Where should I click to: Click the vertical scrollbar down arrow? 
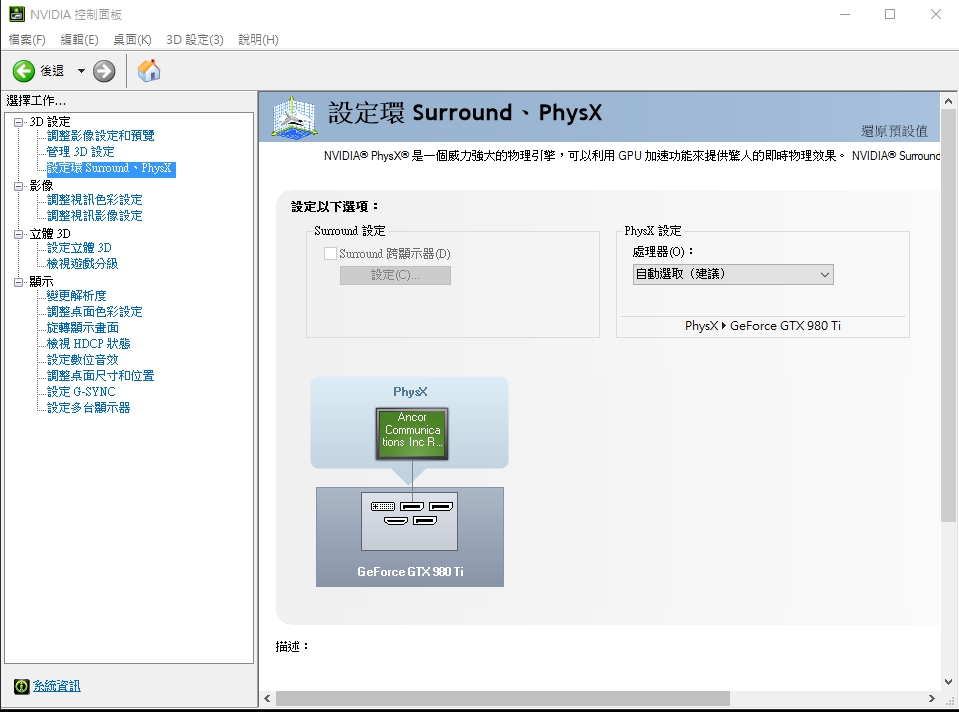click(x=949, y=681)
